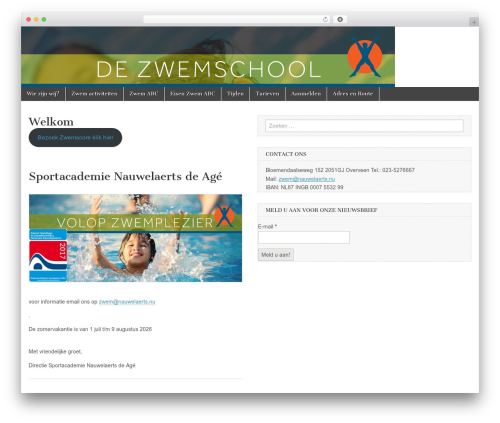Open 'Adres en Route' menu item
500x423 pixels.
tap(353, 94)
